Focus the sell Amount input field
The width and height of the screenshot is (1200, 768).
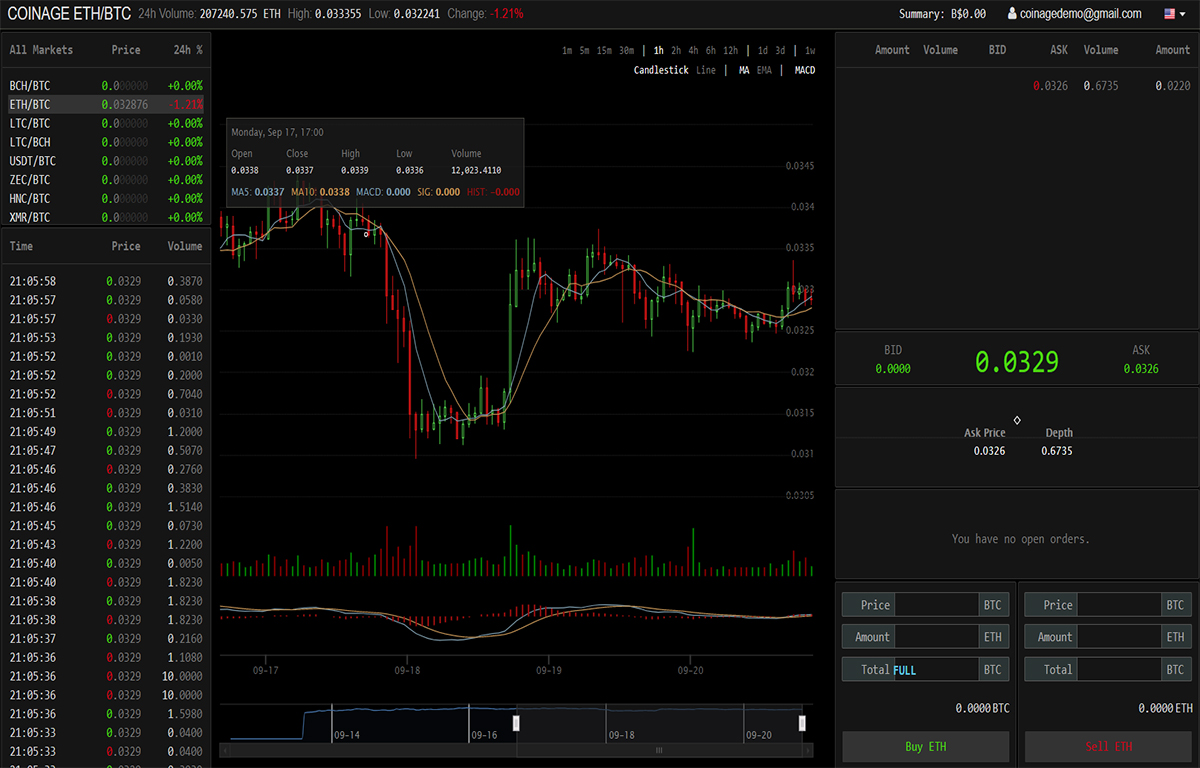(1119, 637)
